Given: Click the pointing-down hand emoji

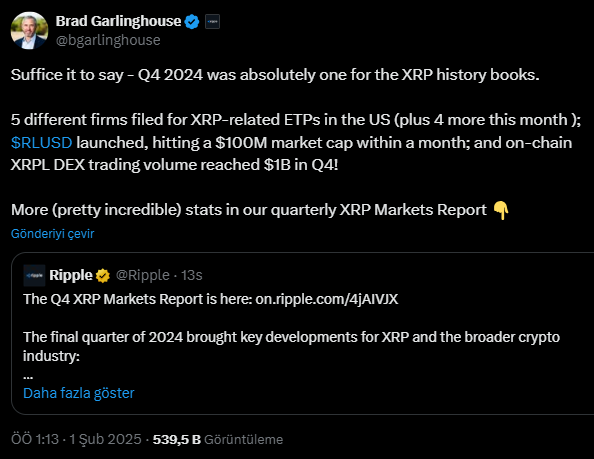Looking at the screenshot, I should 501,210.
